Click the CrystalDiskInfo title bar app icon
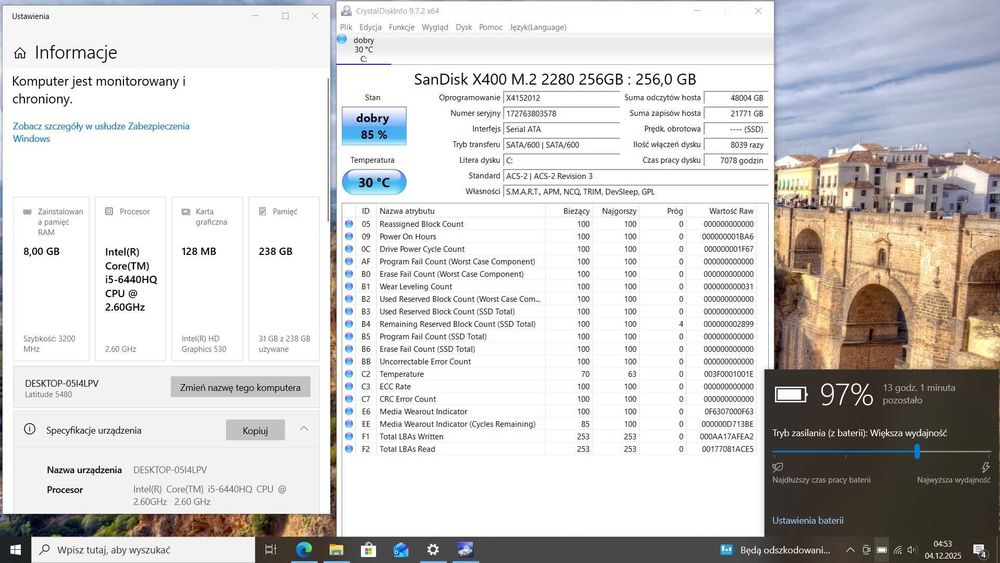Image resolution: width=1000 pixels, height=563 pixels. (x=346, y=11)
